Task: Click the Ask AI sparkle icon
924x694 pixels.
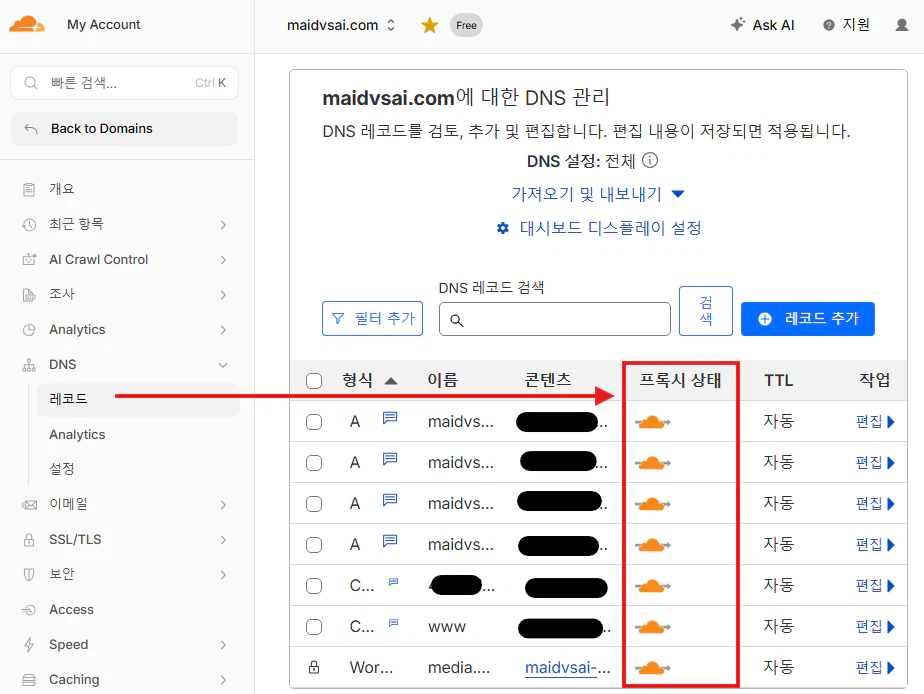Action: [x=737, y=25]
